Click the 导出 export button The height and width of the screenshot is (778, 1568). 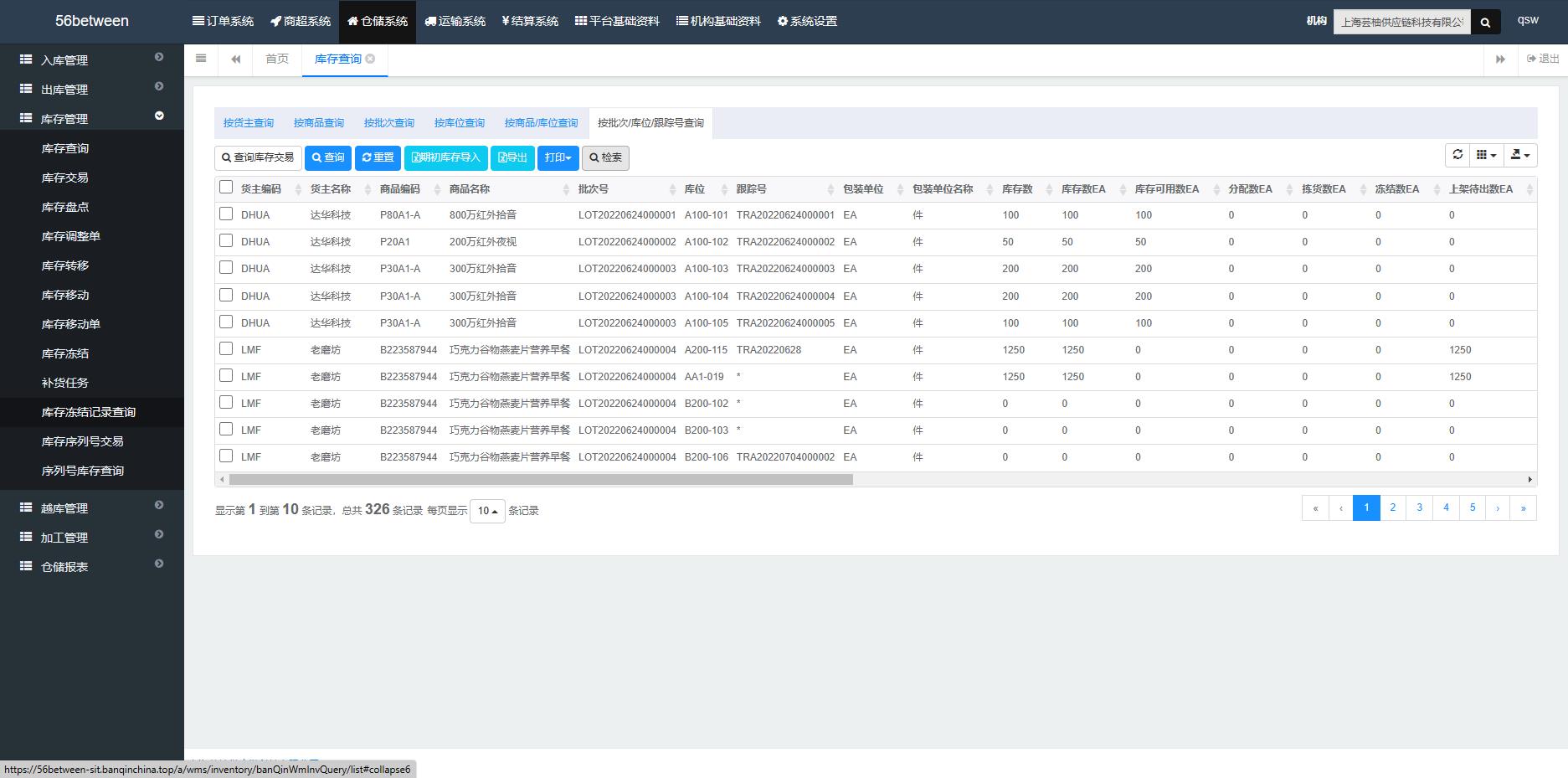[x=512, y=157]
